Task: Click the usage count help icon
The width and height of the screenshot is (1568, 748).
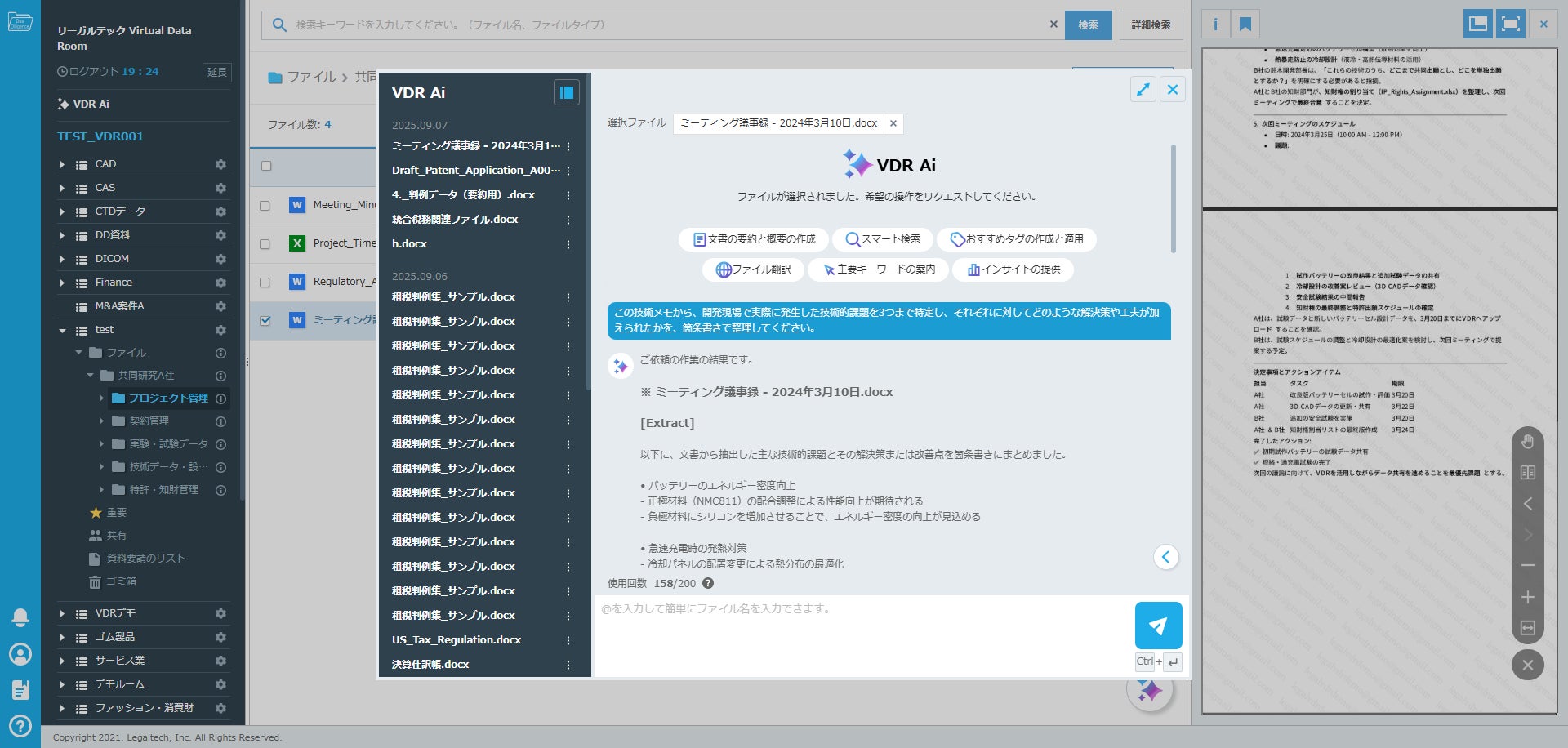Action: [x=708, y=583]
